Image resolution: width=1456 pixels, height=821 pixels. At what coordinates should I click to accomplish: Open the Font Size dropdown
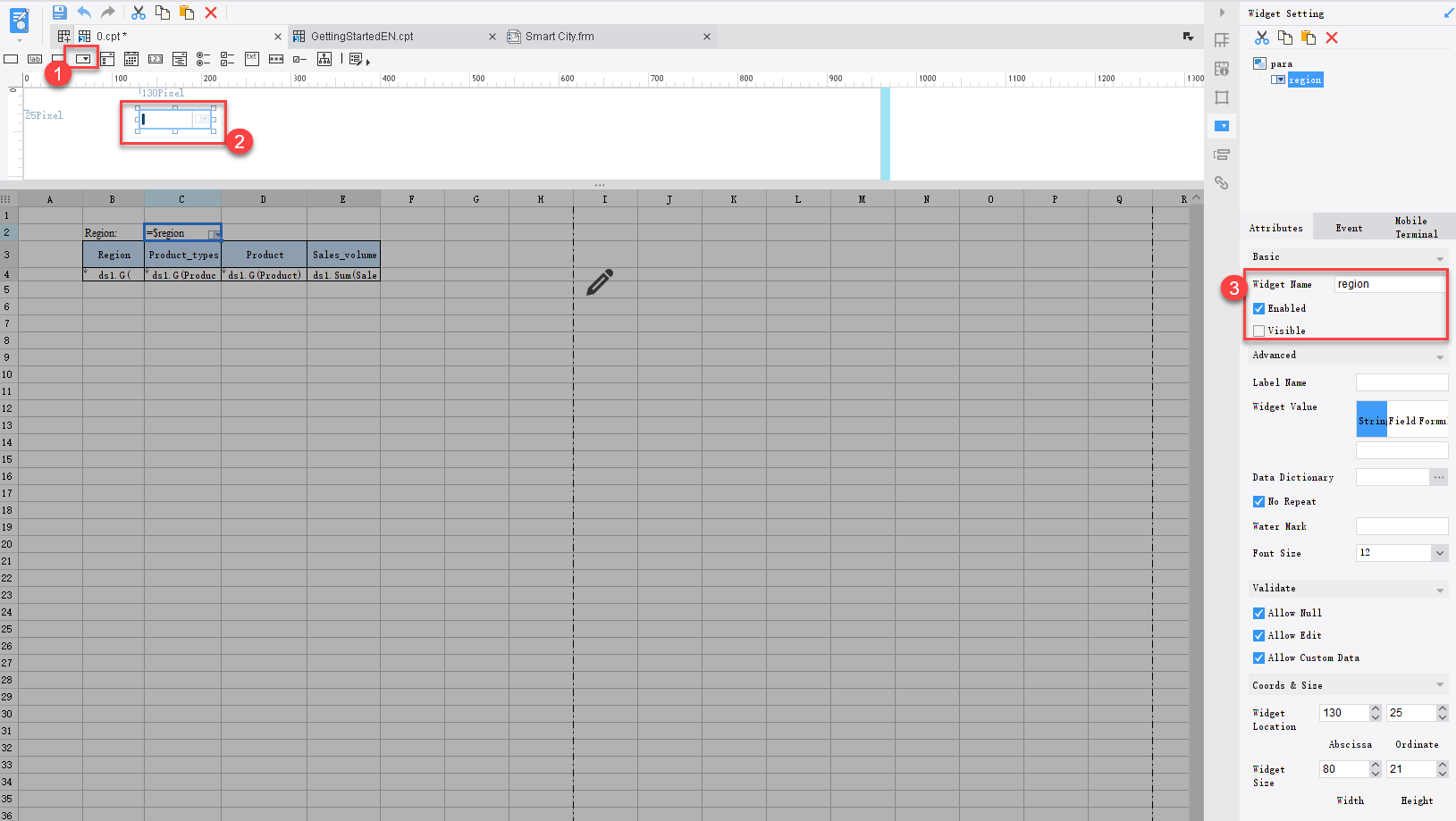click(1439, 552)
